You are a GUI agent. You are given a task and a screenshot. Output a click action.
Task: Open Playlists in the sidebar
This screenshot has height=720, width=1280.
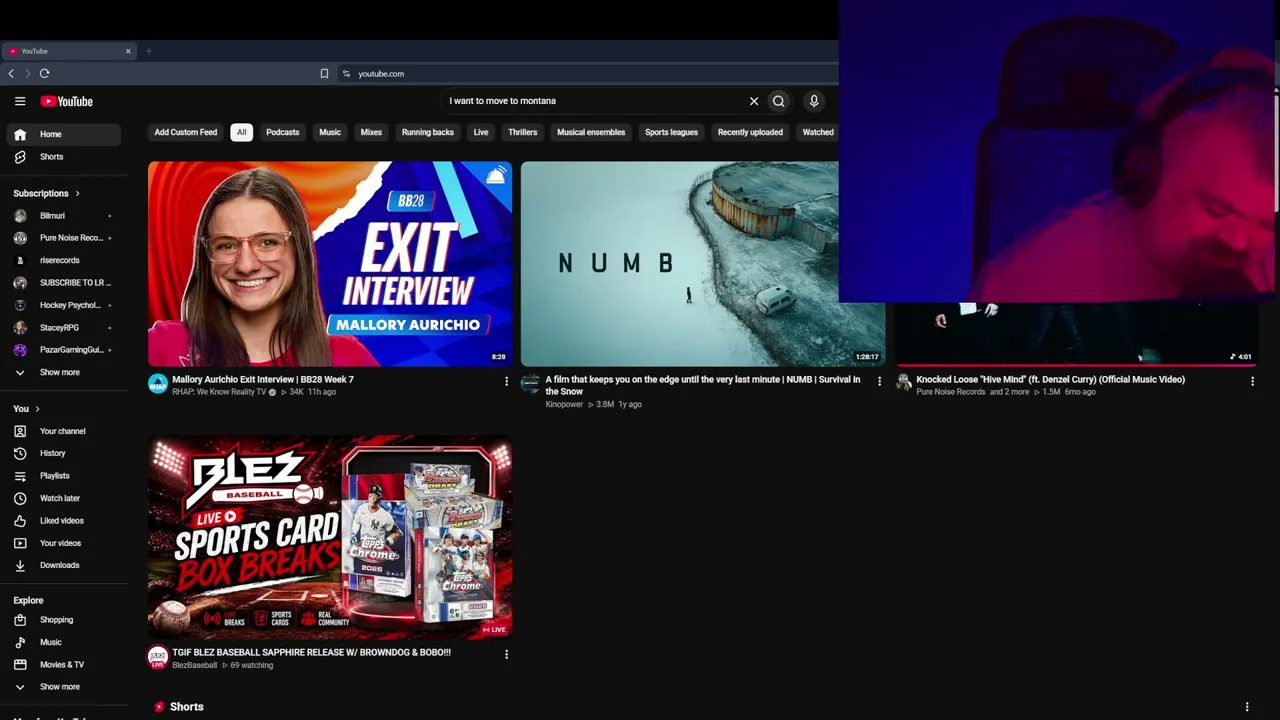pyautogui.click(x=64, y=476)
